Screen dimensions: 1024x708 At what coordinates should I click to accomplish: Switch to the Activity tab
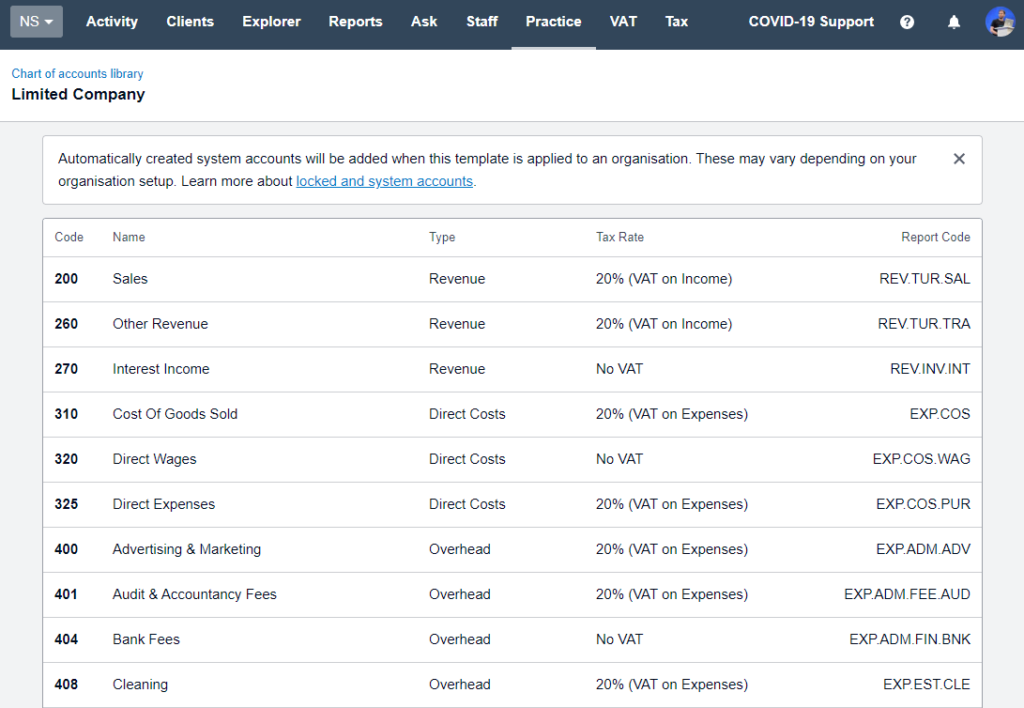coord(111,21)
